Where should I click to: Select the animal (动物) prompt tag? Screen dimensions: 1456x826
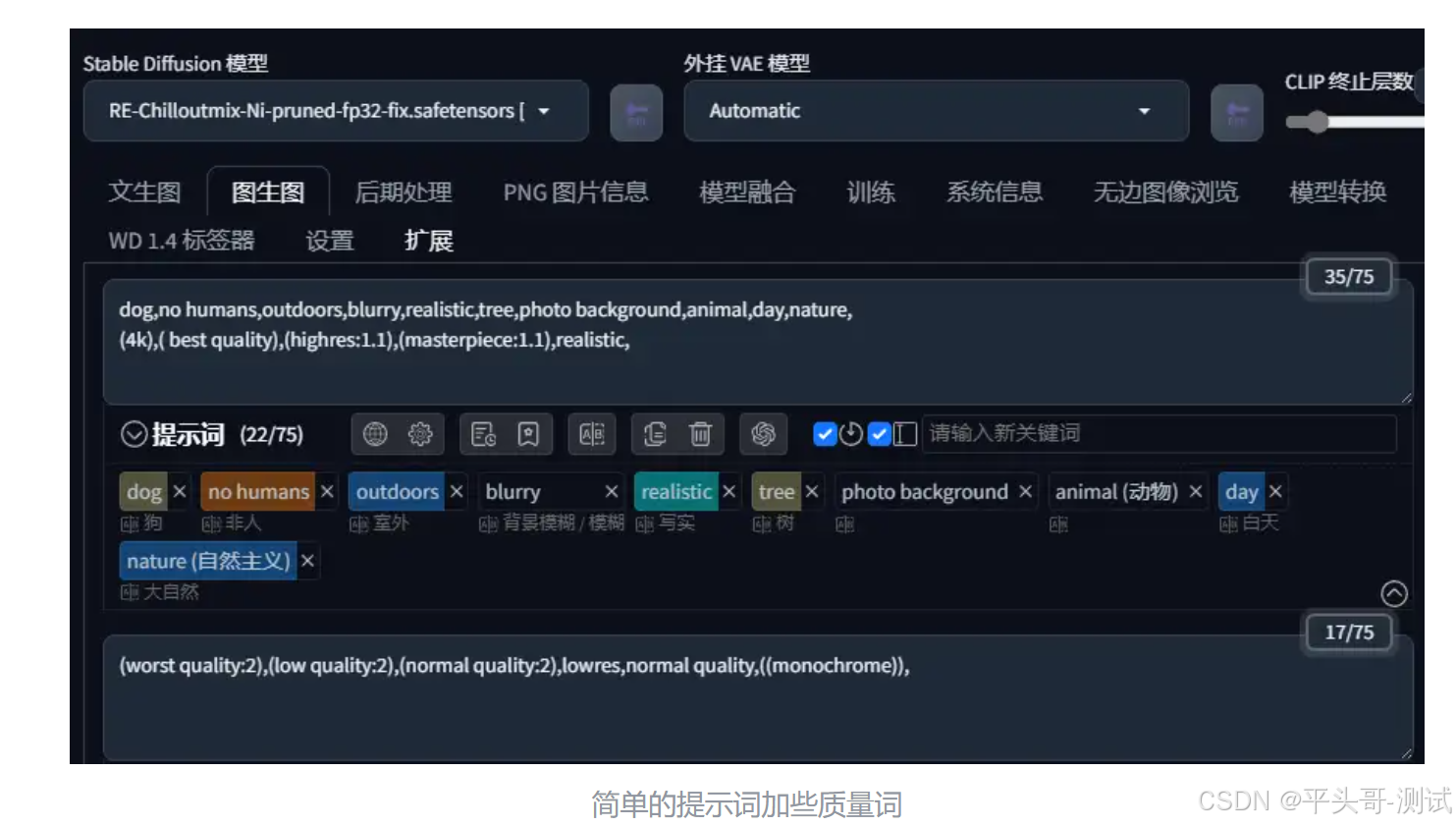tap(1116, 491)
